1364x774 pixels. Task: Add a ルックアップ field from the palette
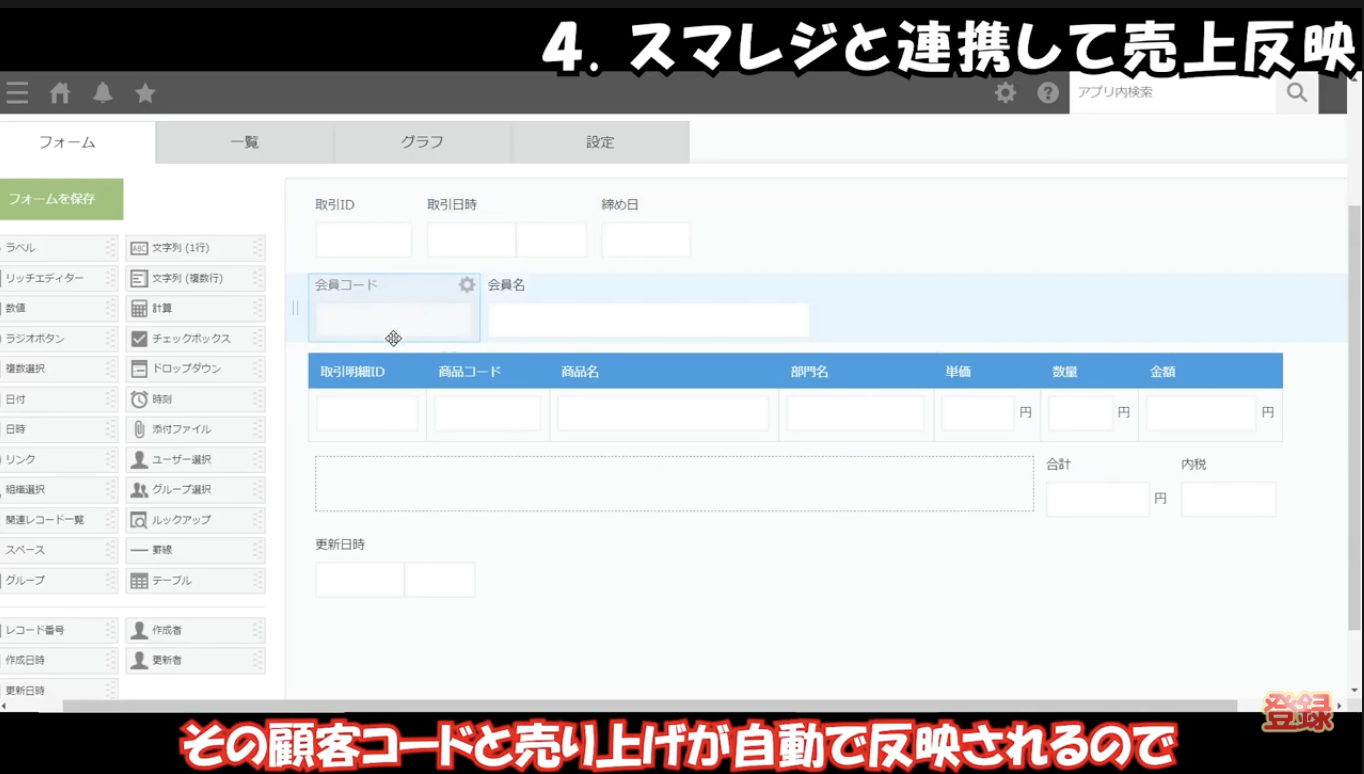click(194, 519)
